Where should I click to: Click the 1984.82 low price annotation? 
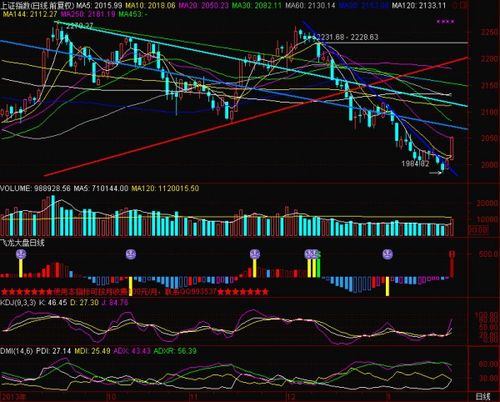[415, 164]
